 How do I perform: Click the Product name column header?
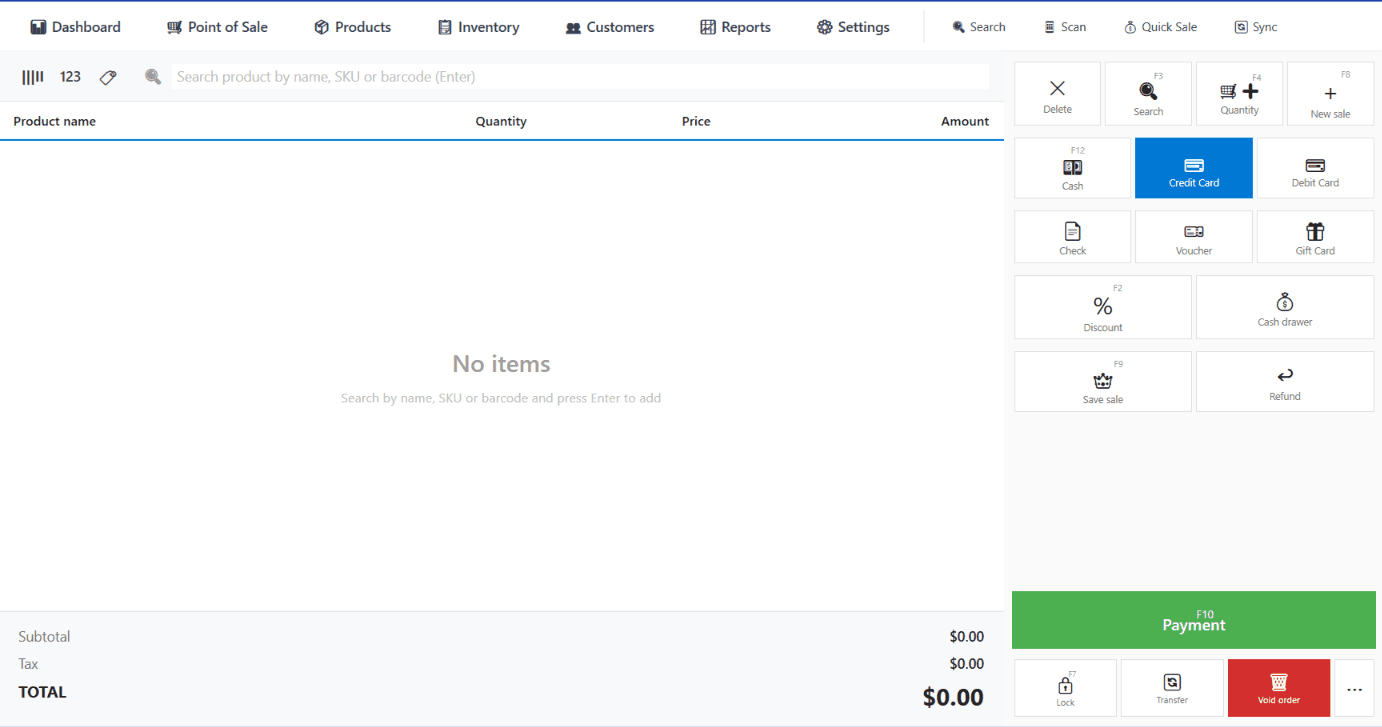click(x=55, y=121)
